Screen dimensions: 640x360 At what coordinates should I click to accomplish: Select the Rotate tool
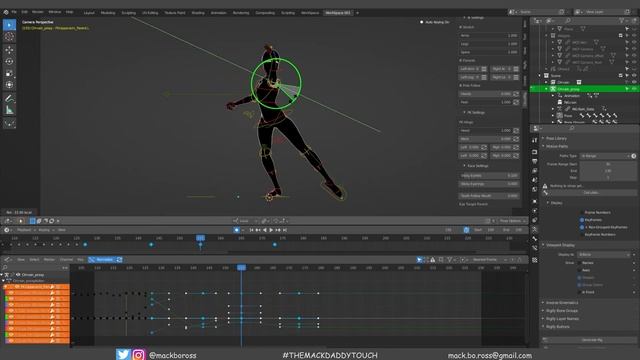point(9,62)
